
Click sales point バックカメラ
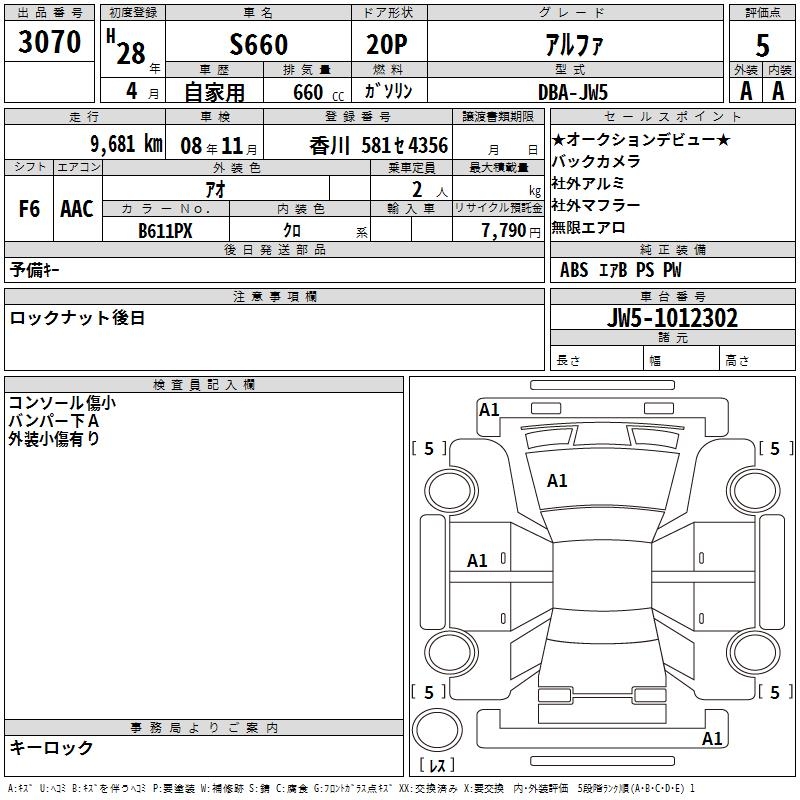click(596, 161)
